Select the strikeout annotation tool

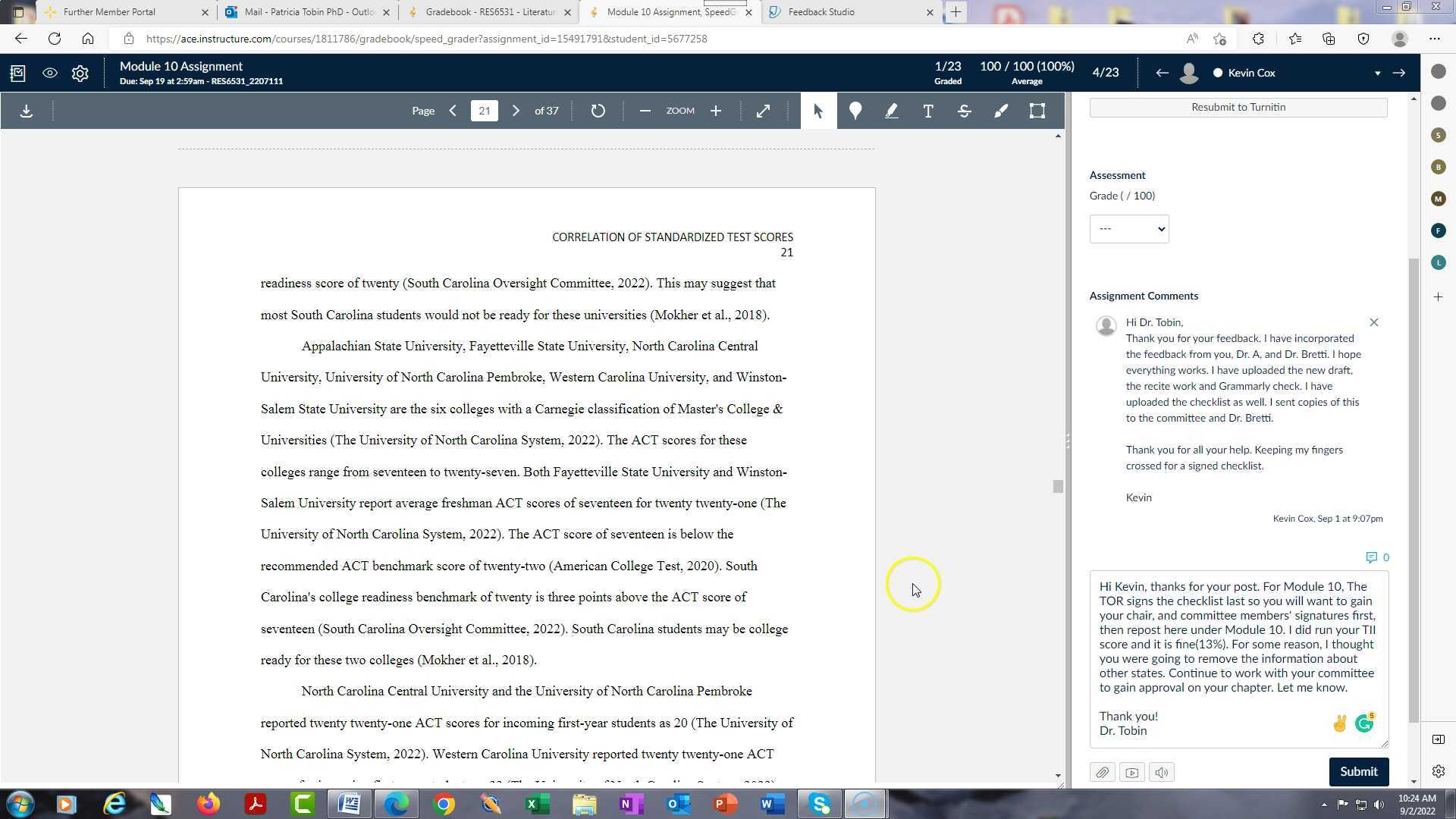[x=964, y=111]
